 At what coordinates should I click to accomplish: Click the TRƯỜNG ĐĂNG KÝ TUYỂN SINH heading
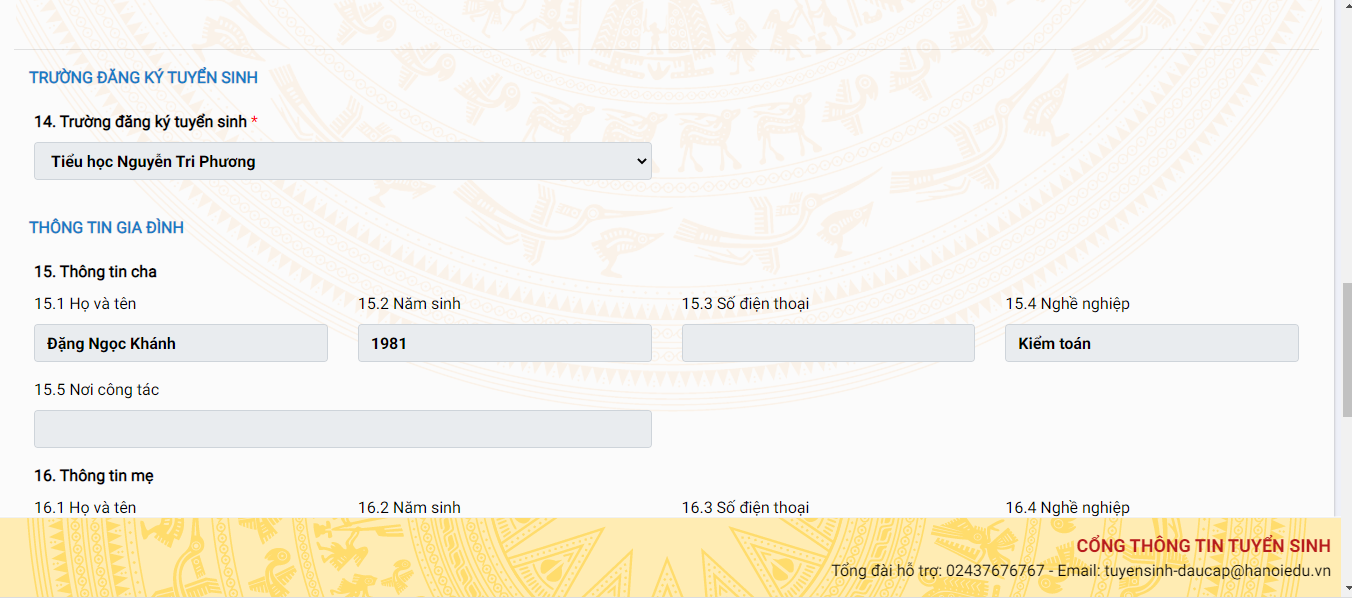pyautogui.click(x=143, y=78)
